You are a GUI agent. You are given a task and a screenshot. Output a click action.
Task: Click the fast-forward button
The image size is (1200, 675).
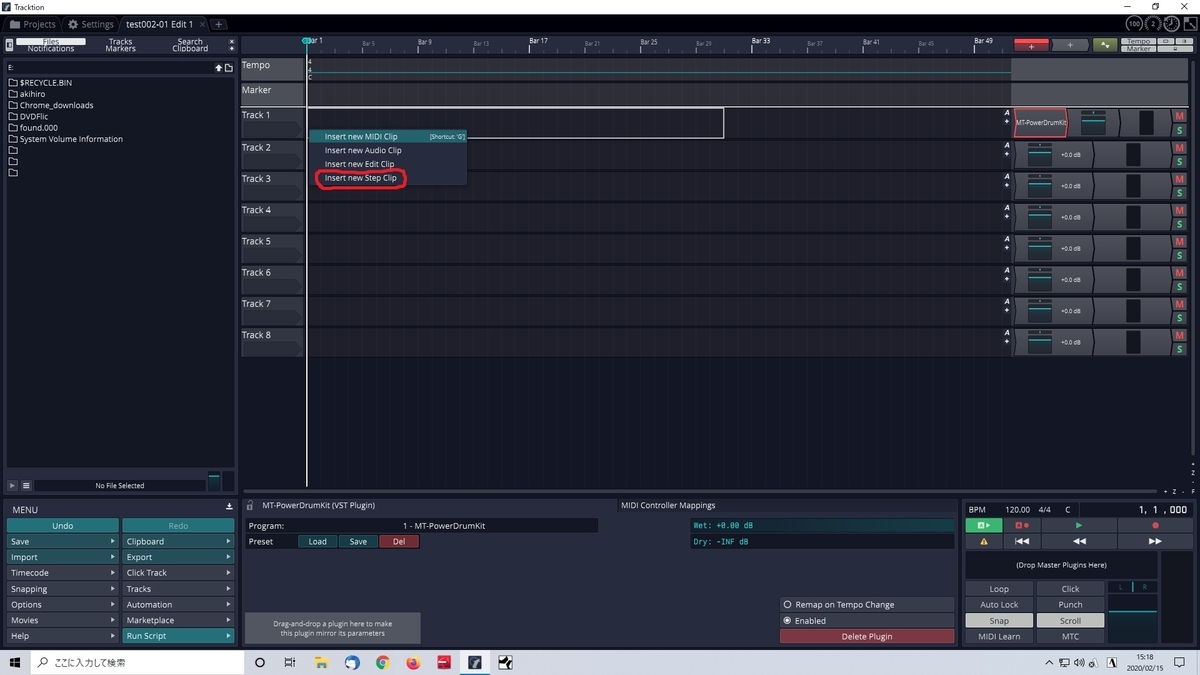point(1155,541)
